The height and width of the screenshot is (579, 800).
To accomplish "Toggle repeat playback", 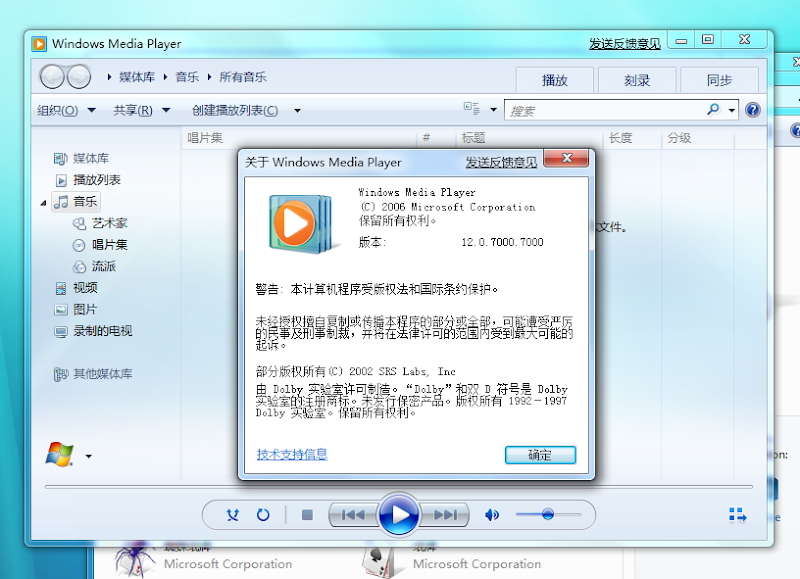I will click(263, 515).
